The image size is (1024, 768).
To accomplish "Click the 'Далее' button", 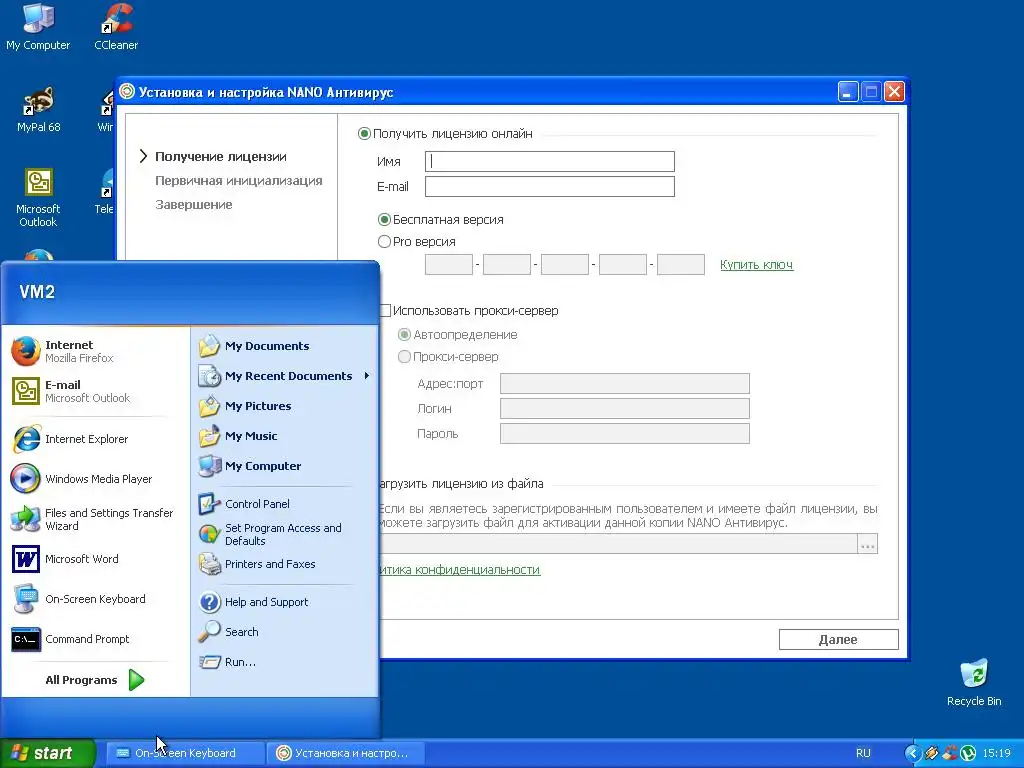I will pos(839,639).
